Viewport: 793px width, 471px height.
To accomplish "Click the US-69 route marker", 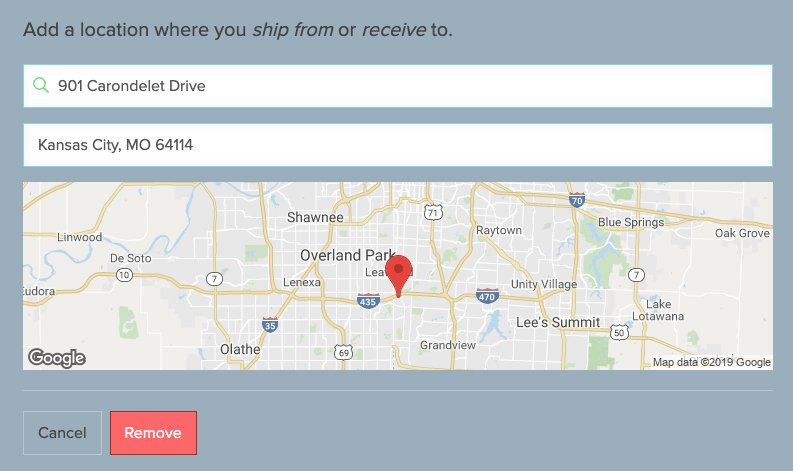I will coord(343,352).
